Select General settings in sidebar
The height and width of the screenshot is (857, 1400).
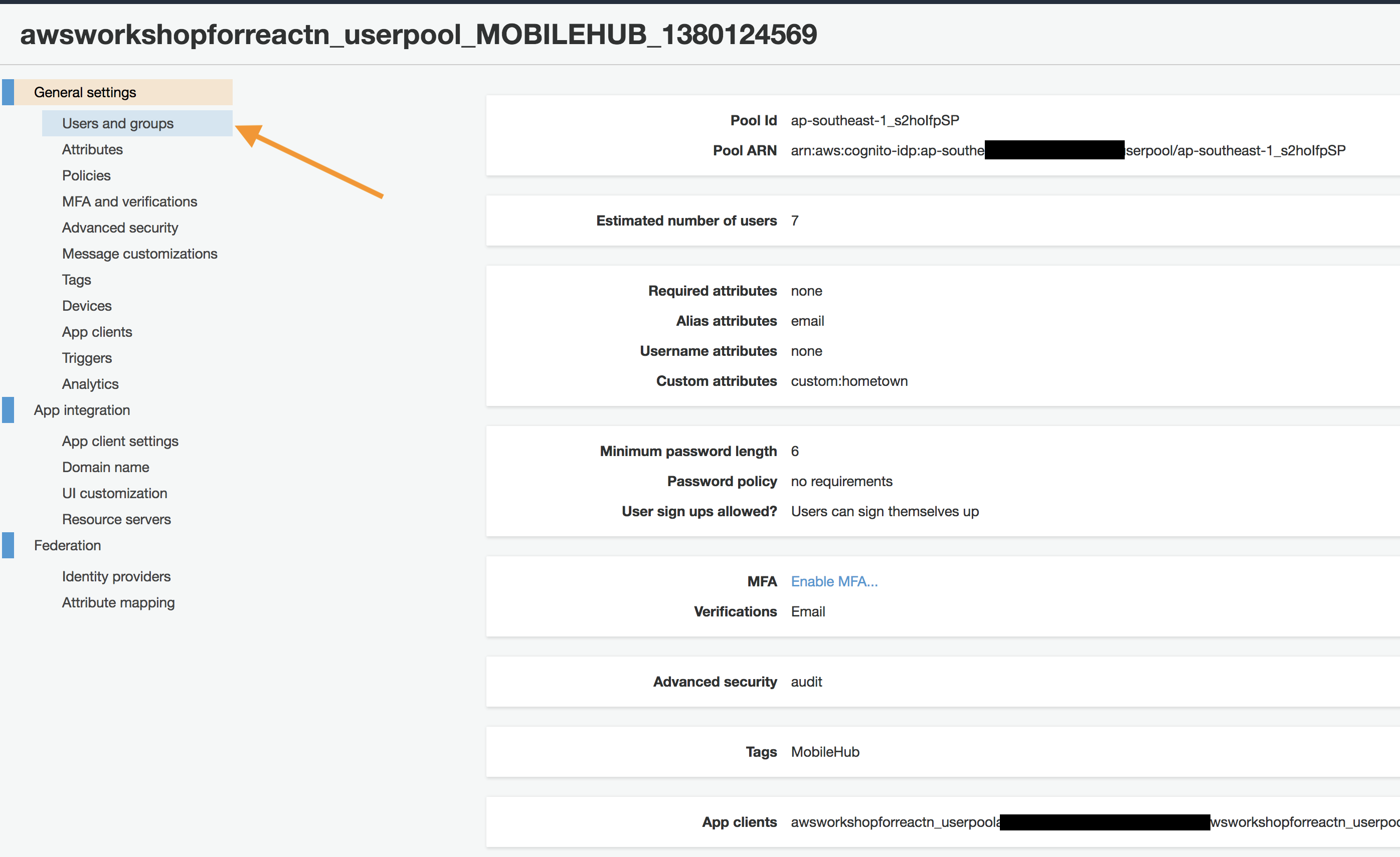pos(85,92)
